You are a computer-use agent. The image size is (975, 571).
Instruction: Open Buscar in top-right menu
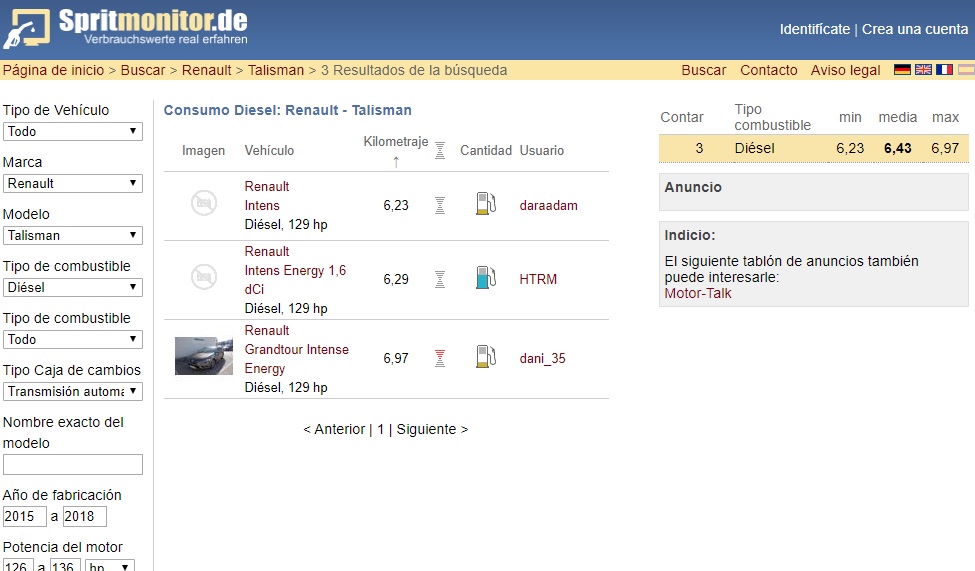pos(703,70)
